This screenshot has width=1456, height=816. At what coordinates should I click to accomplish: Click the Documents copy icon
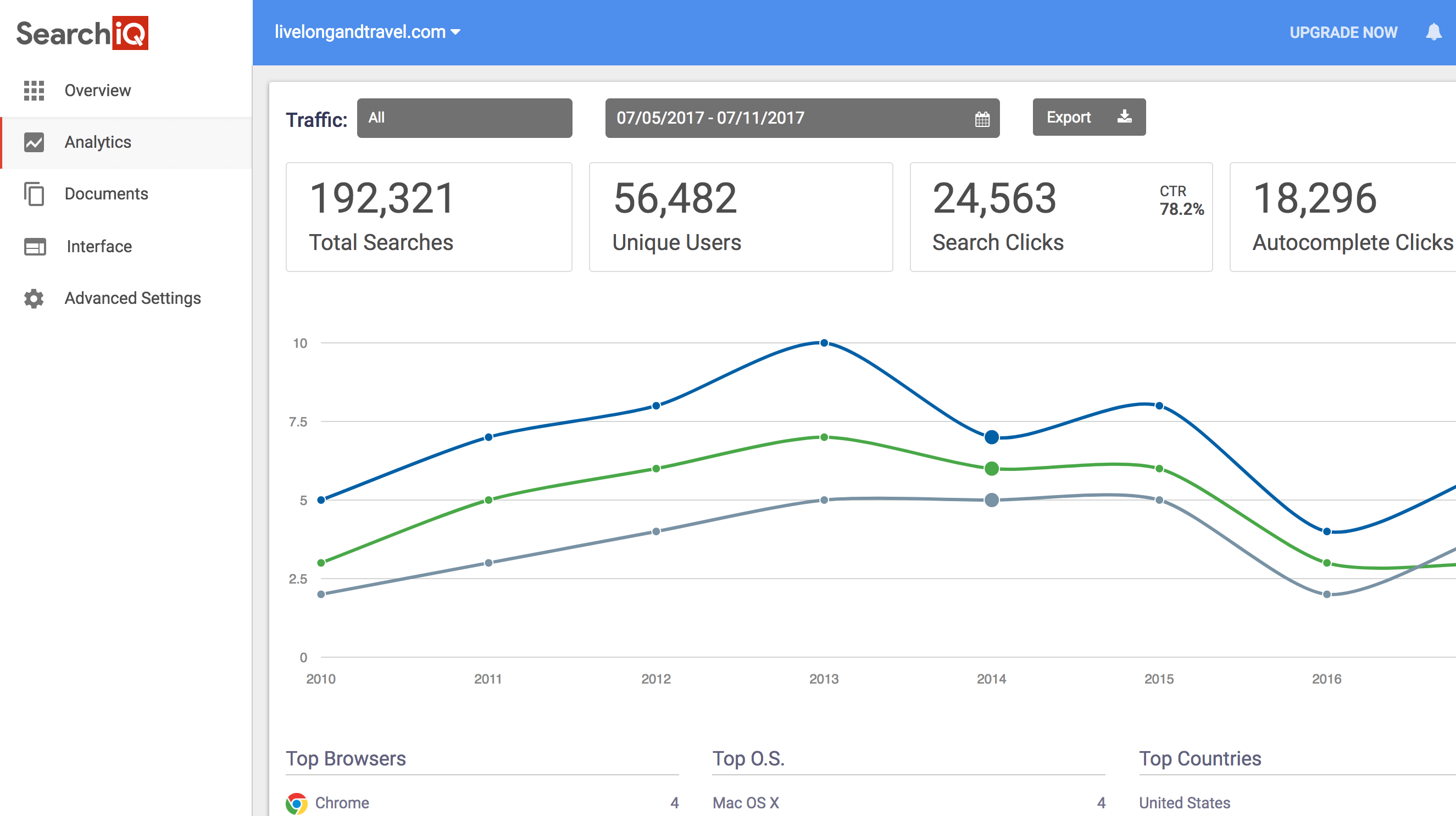[34, 195]
